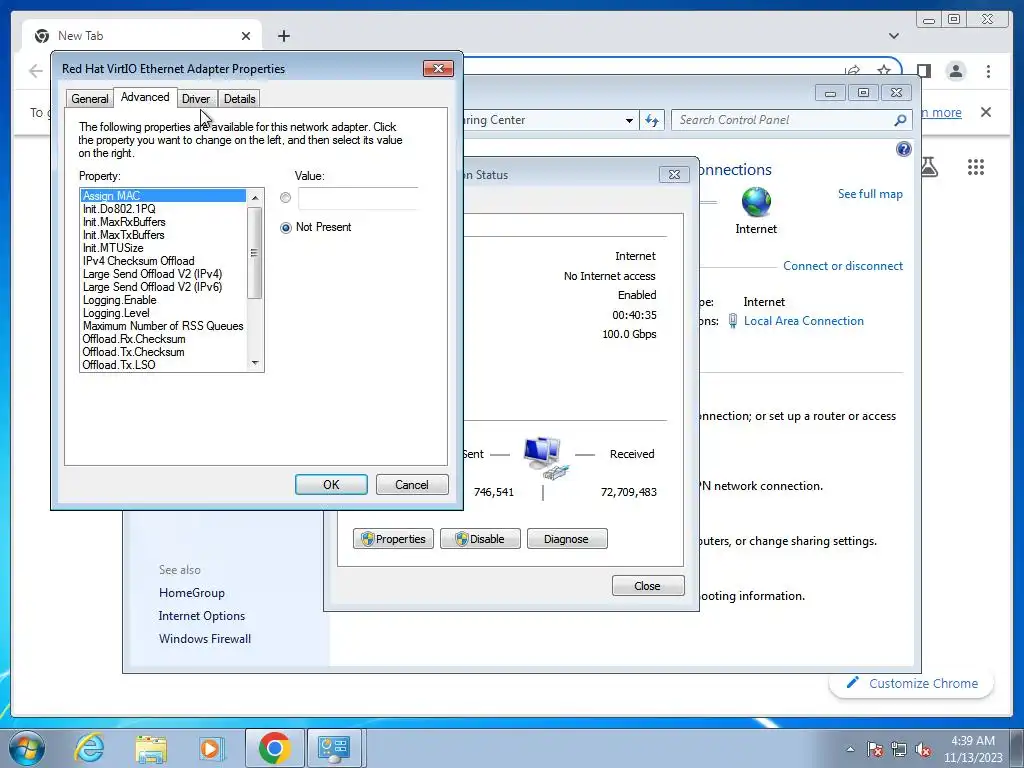The height and width of the screenshot is (768, 1024).
Task: Show hidden tray icons arrow
Action: pyautogui.click(x=850, y=748)
